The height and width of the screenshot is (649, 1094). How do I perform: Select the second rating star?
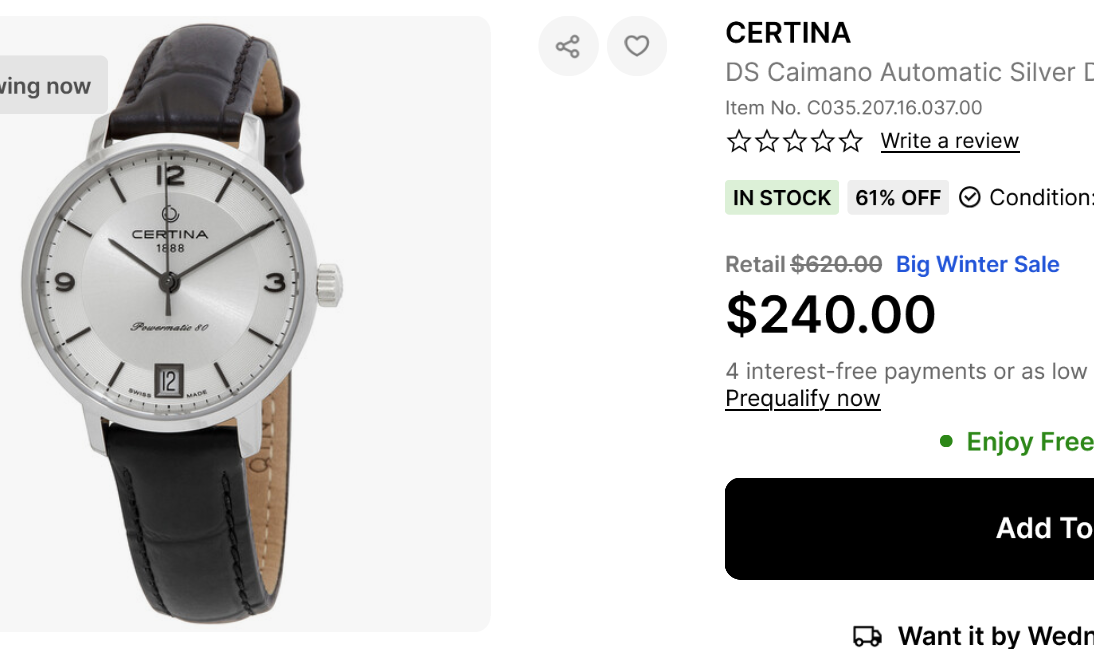[767, 142]
